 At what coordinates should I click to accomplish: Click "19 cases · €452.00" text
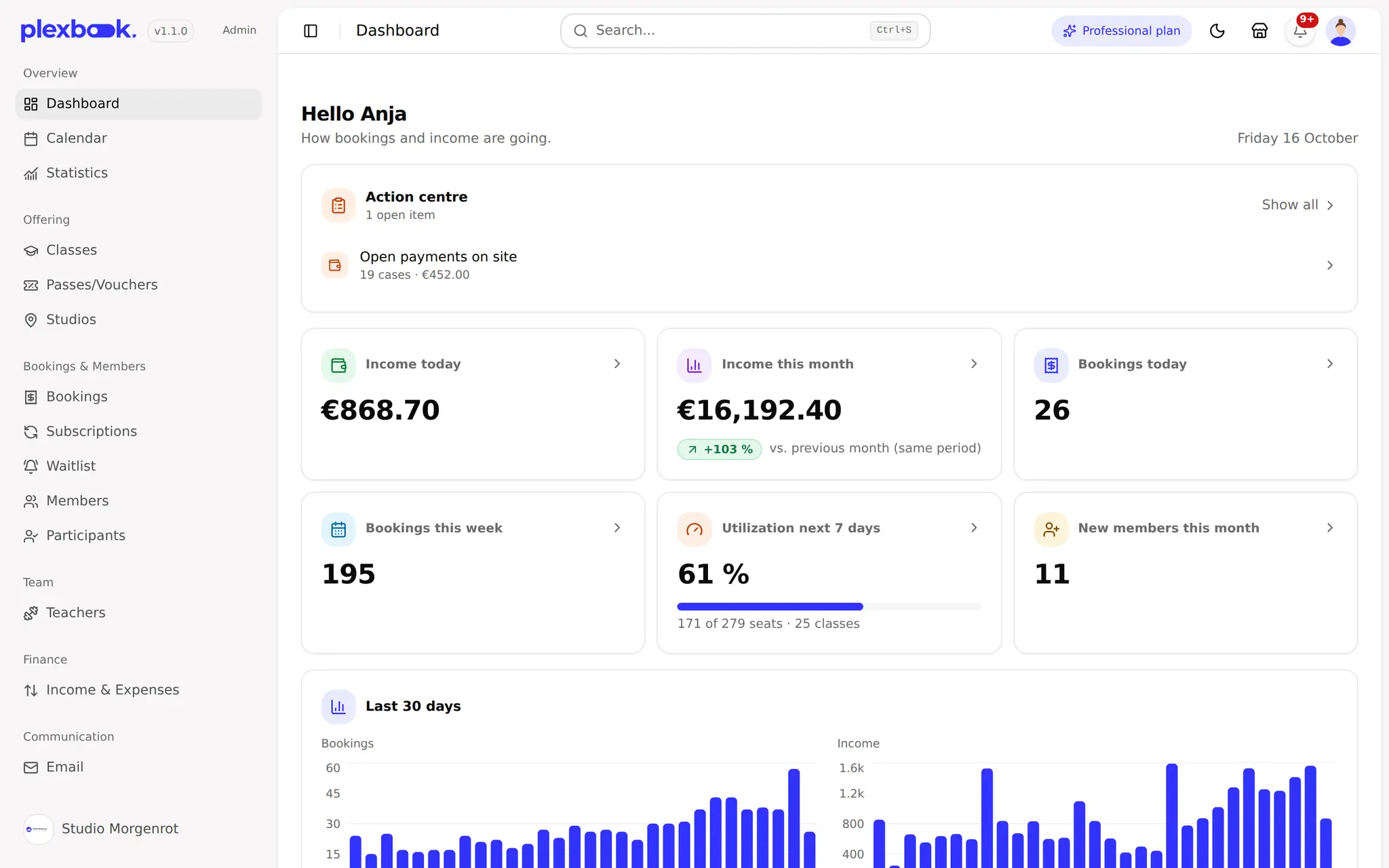coord(414,275)
